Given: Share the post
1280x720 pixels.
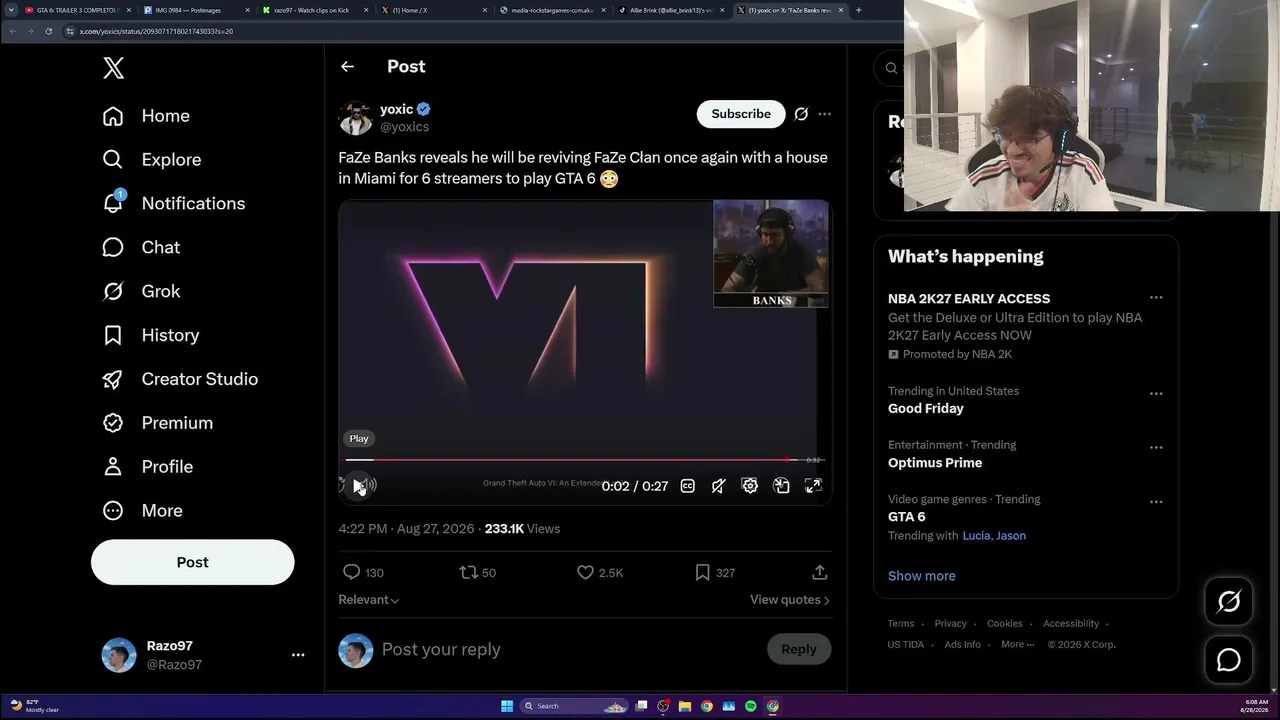Looking at the screenshot, I should (820, 573).
